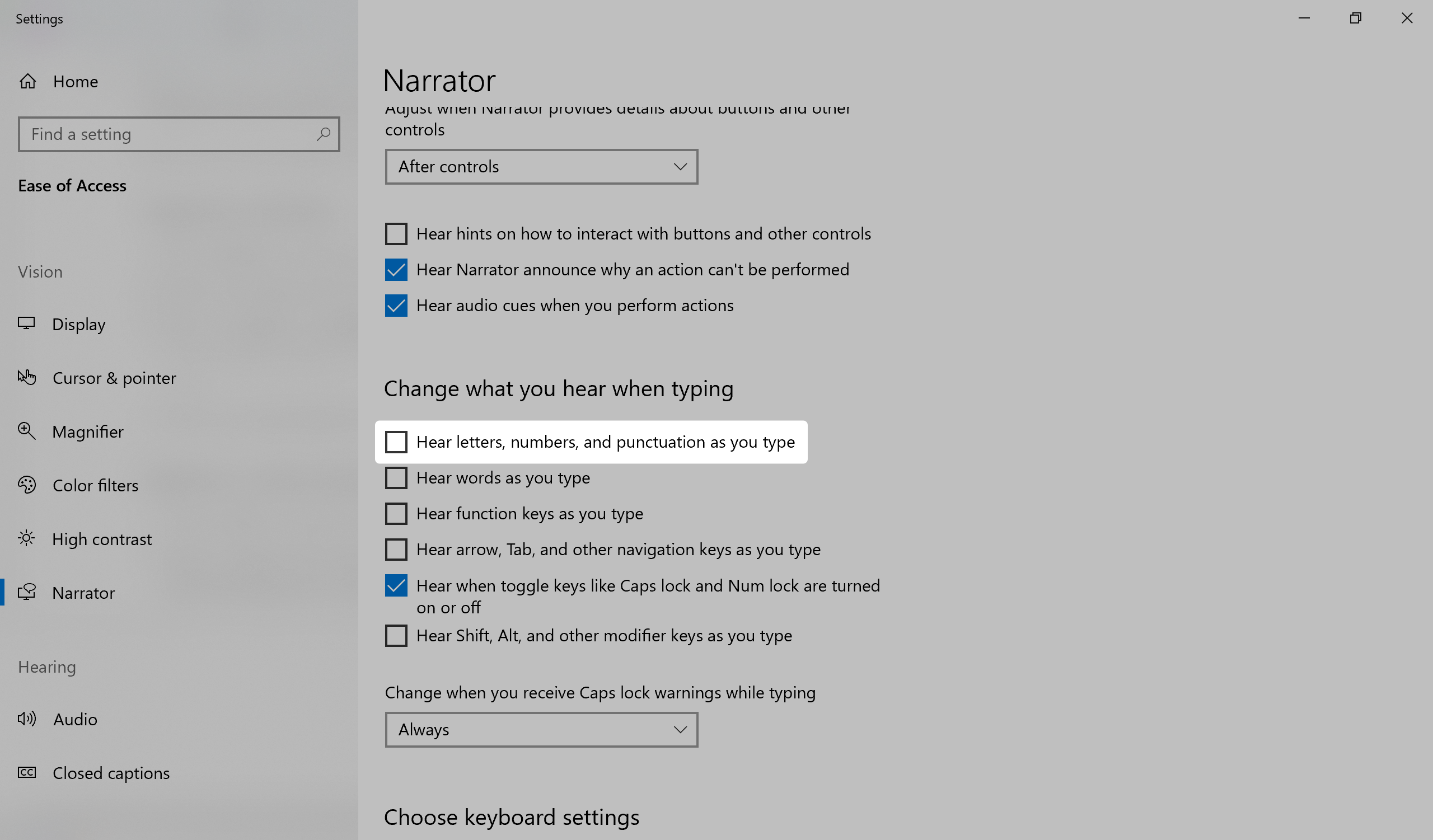Click the Closed captions CC icon
1433x840 pixels.
click(27, 772)
